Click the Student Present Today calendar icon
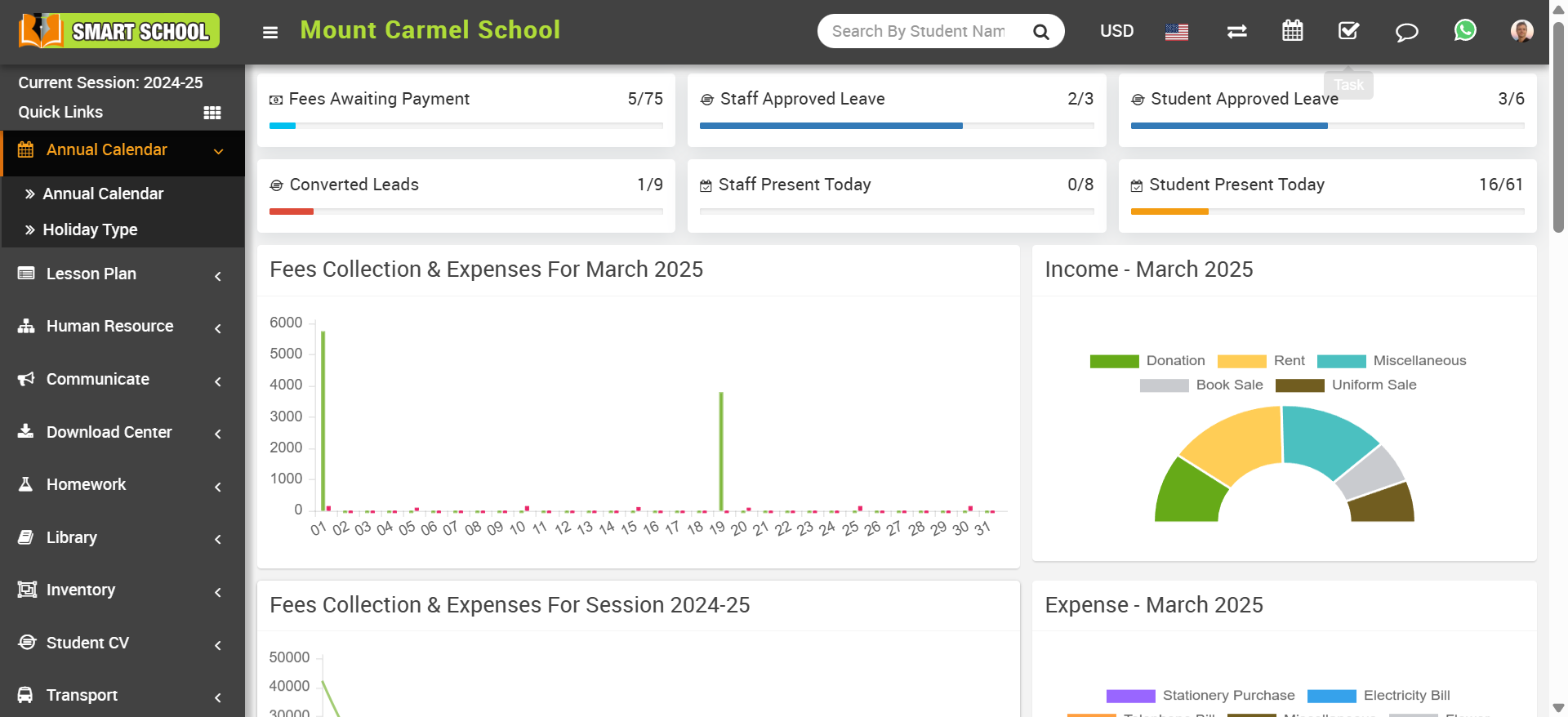 point(1137,186)
